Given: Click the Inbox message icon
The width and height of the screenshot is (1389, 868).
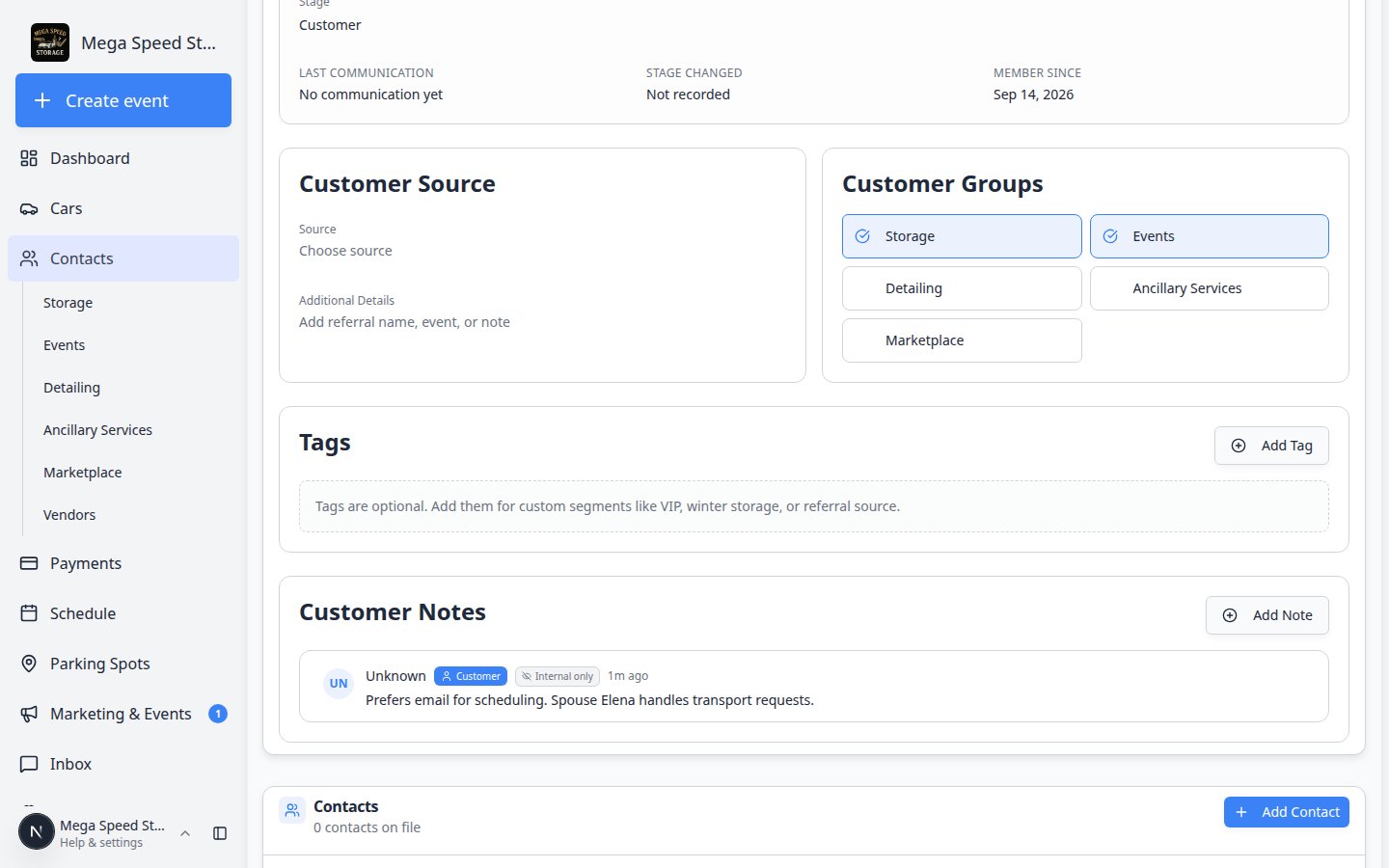Looking at the screenshot, I should point(29,764).
